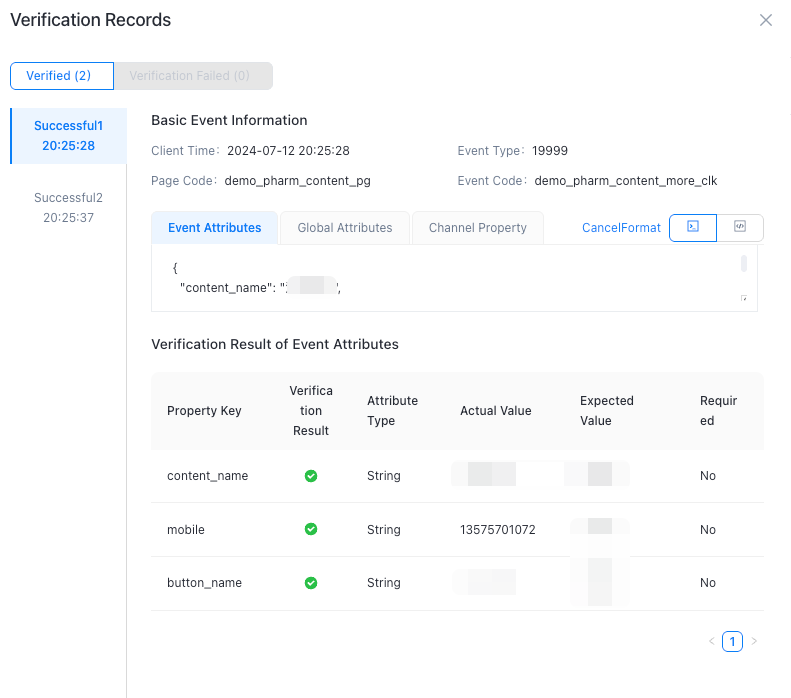791x698 pixels.
Task: Click the mobile property key cell
Action: point(186,530)
